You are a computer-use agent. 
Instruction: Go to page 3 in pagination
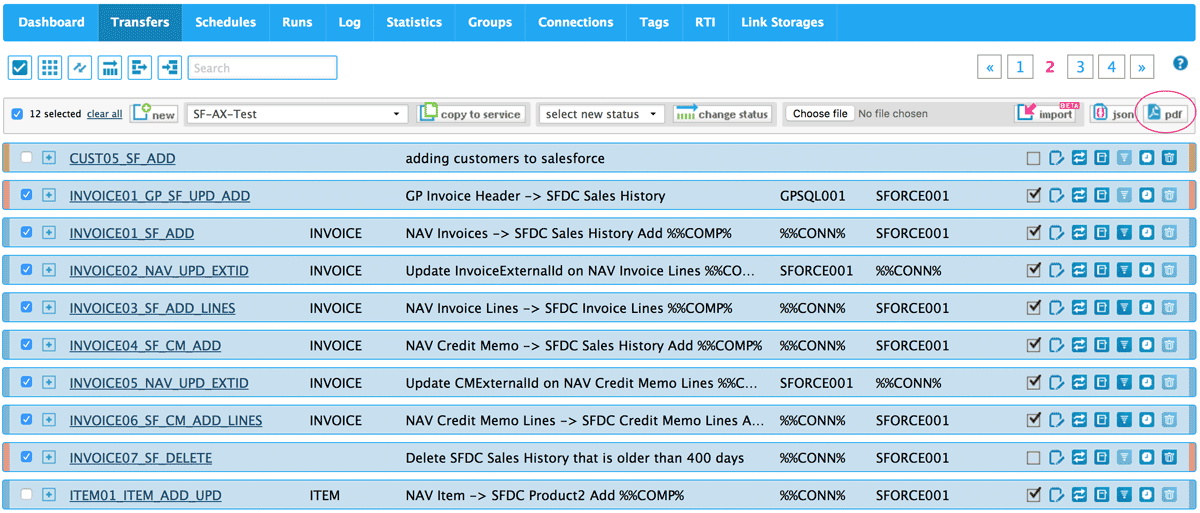[1079, 67]
